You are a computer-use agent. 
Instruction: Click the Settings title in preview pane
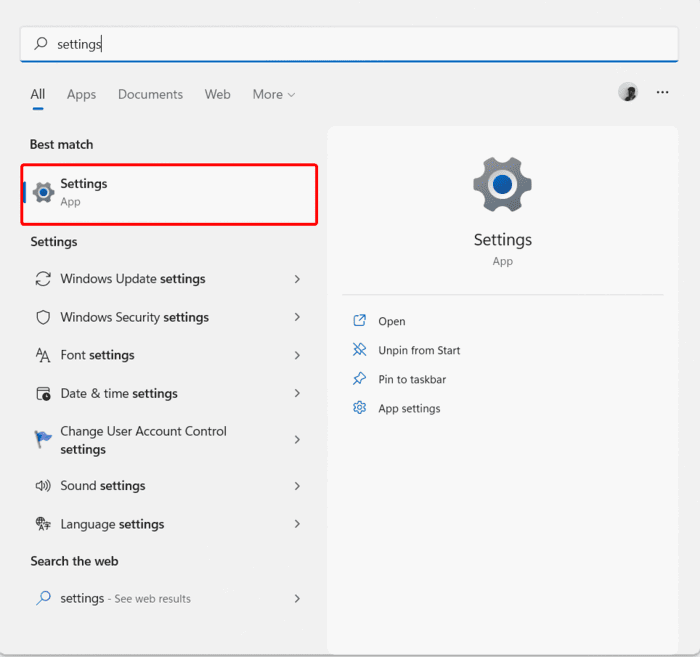click(503, 240)
